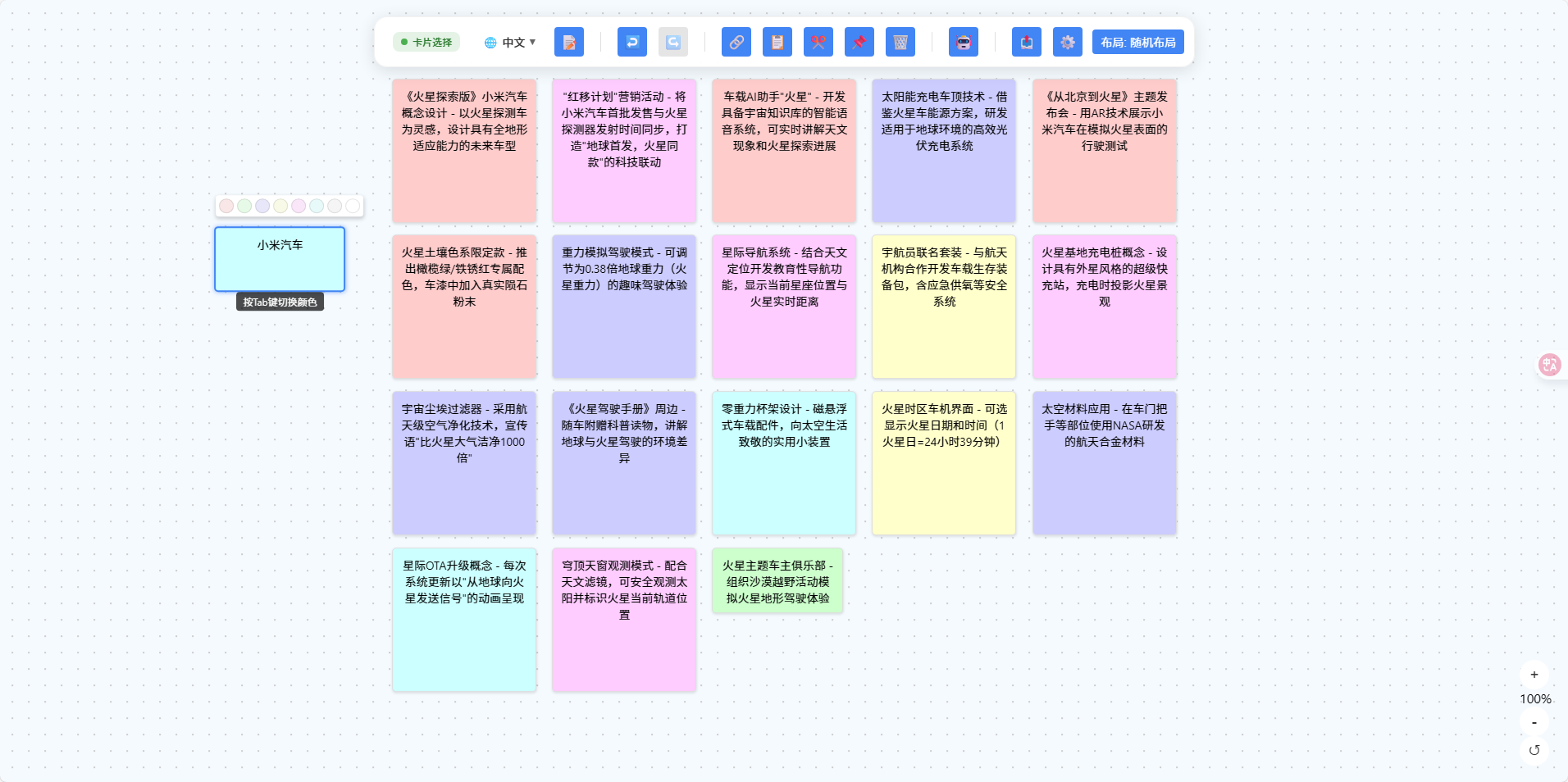Pick the white color swatch

tap(353, 206)
